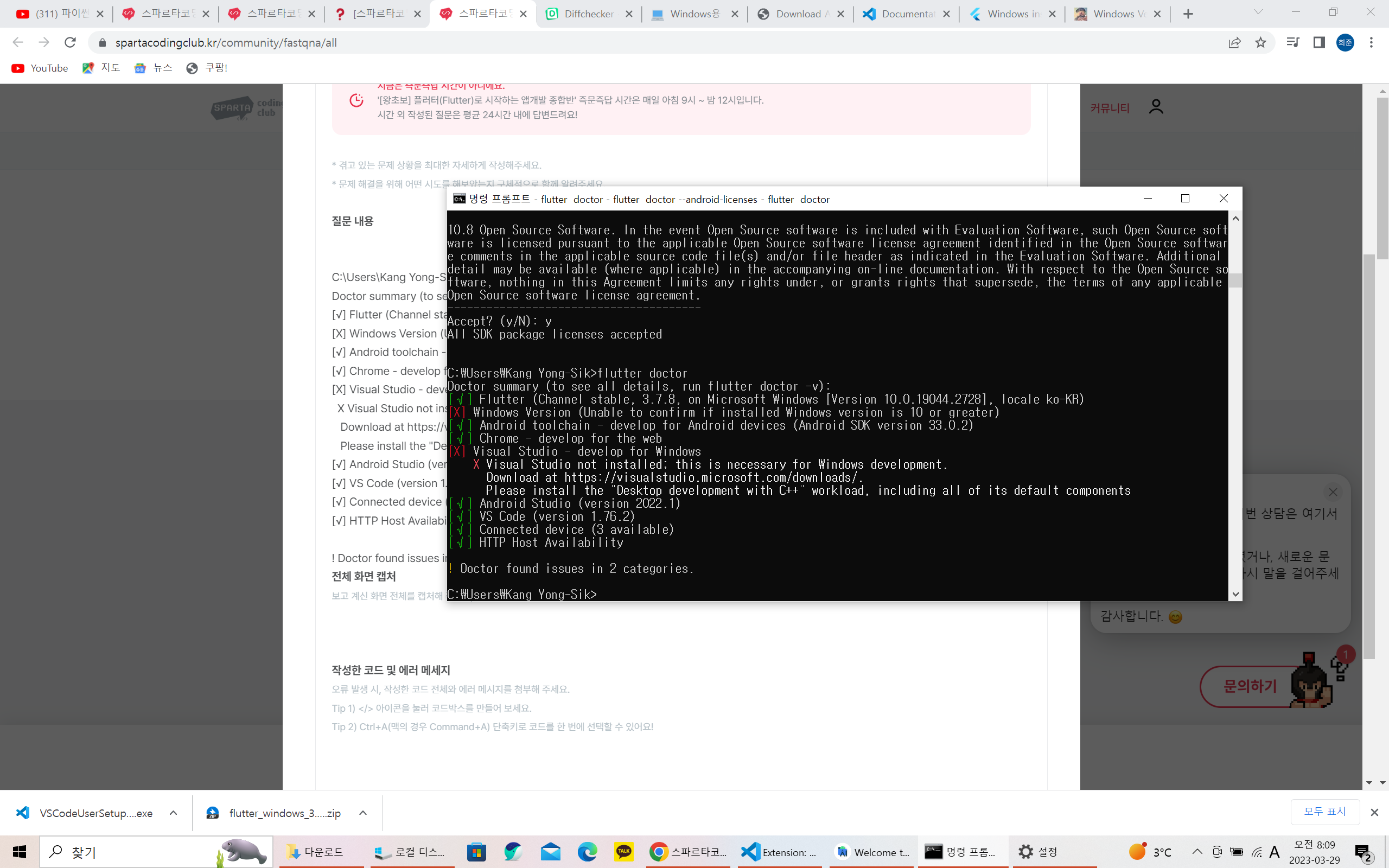Check the battery tray icon
The image size is (1389, 868).
point(1237,852)
